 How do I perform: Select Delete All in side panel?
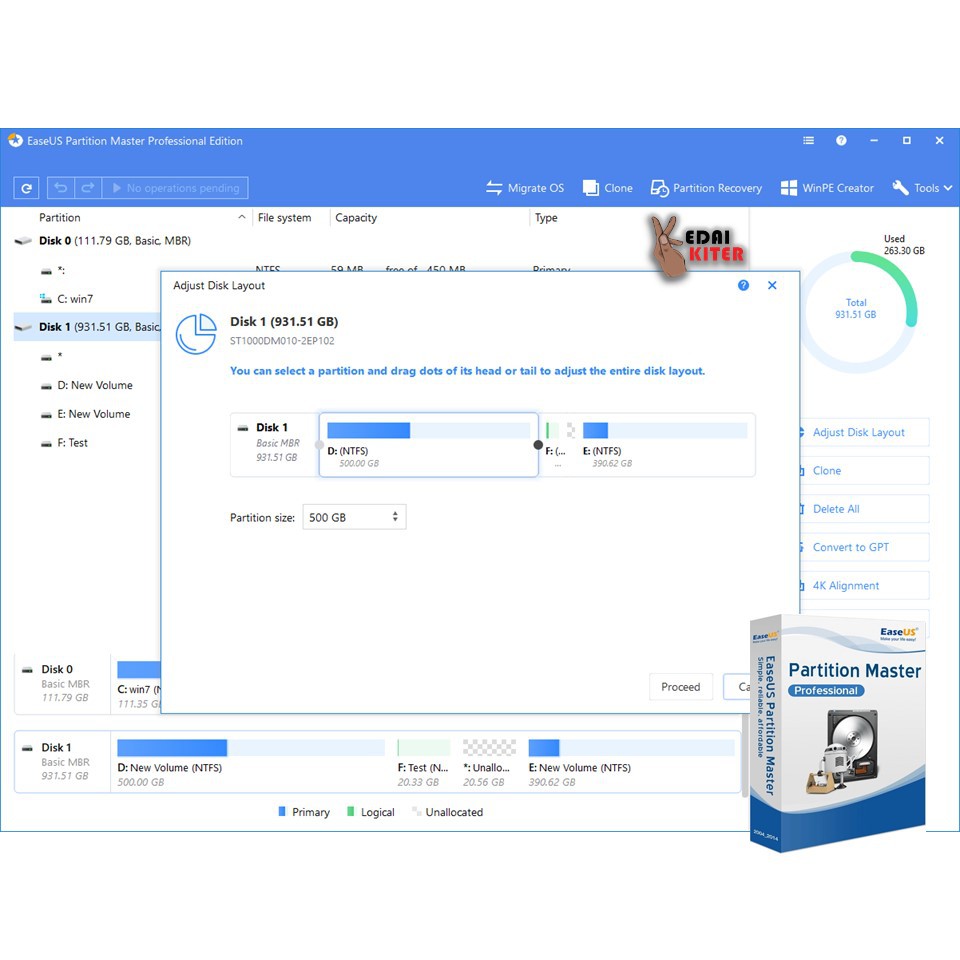836,509
